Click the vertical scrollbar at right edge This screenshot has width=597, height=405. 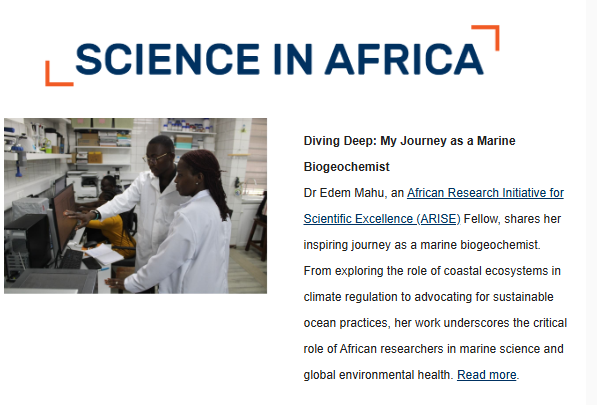click(592, 202)
